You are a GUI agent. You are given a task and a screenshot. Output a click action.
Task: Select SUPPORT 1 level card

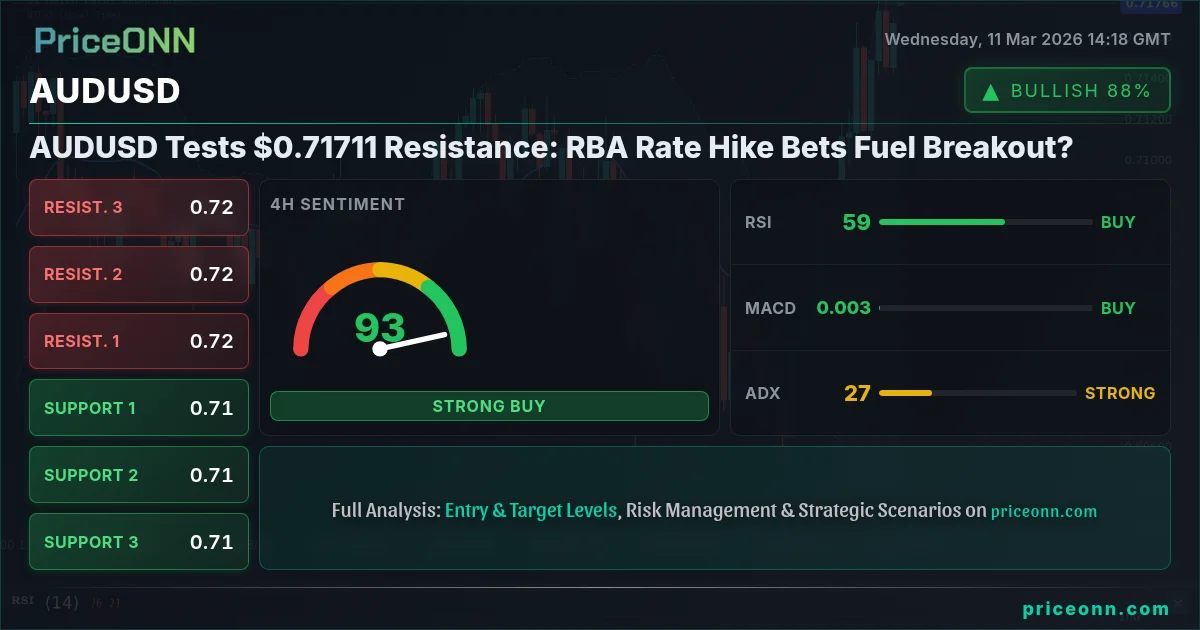coord(139,408)
